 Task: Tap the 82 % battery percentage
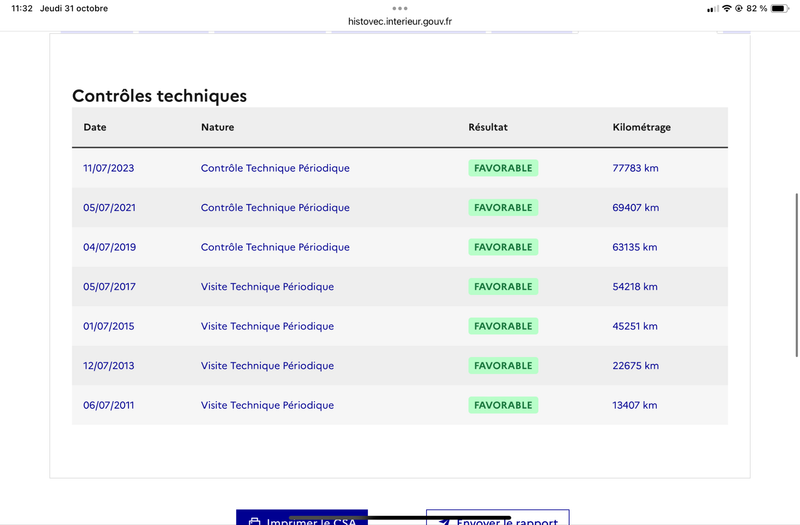pyautogui.click(x=757, y=8)
